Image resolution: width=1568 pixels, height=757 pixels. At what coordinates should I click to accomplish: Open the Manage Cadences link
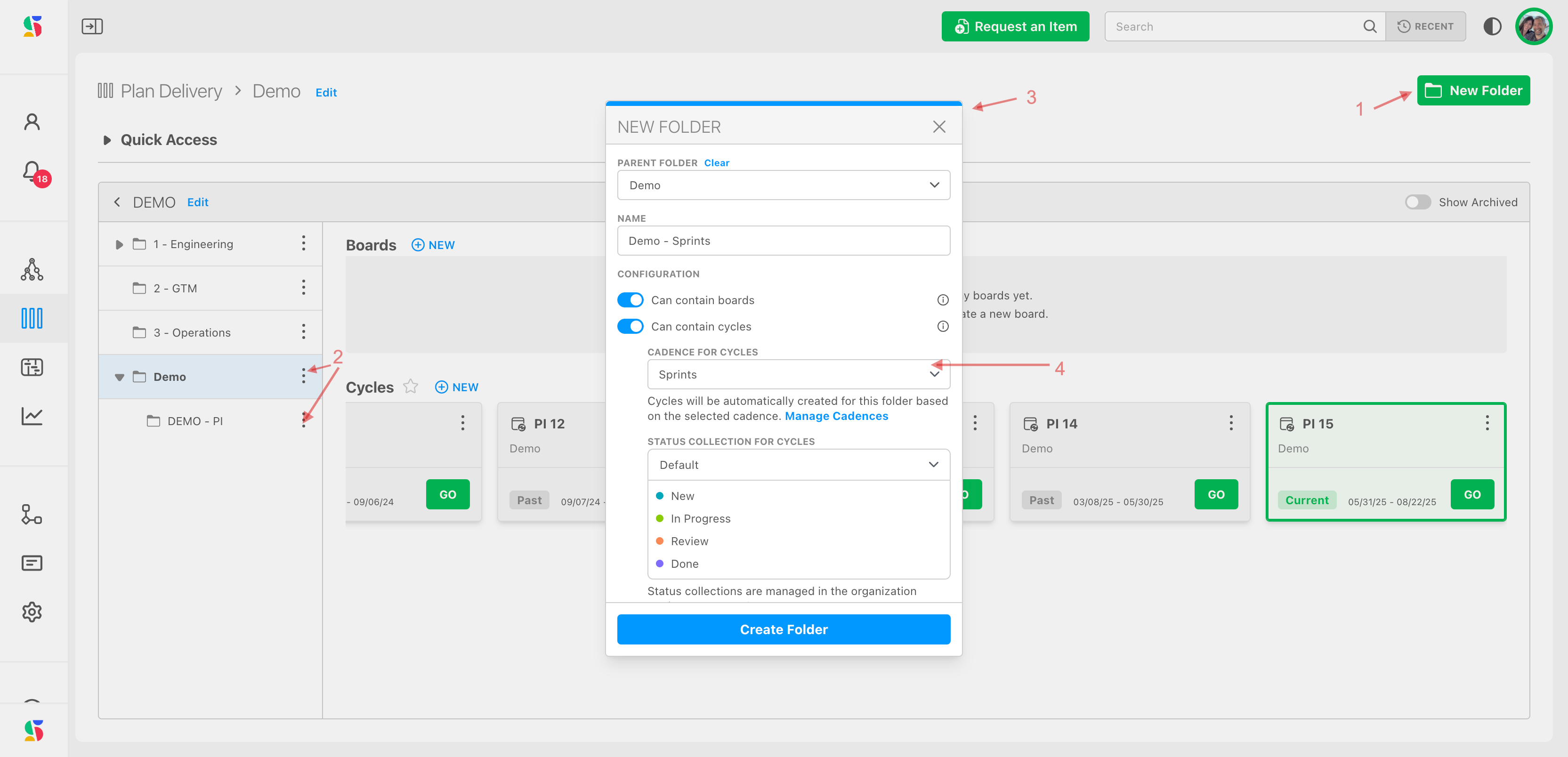836,416
